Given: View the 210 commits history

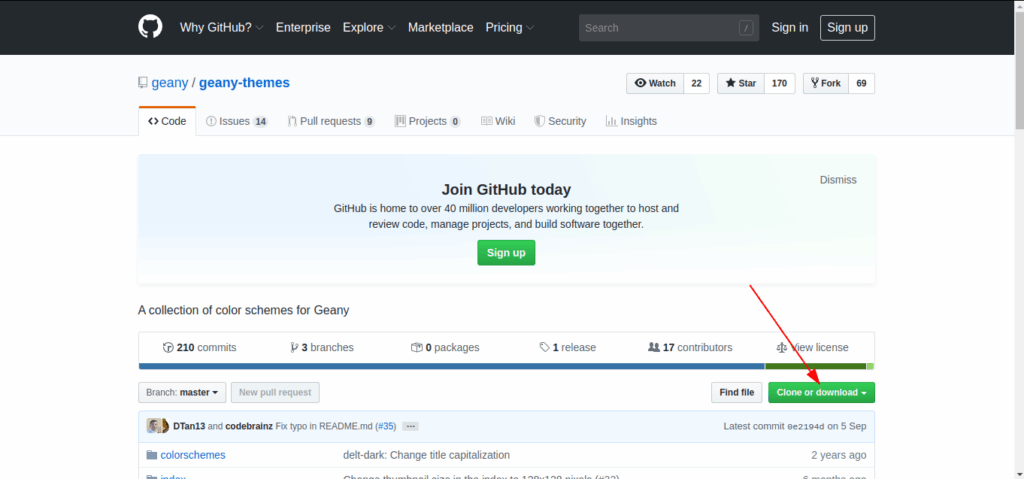Looking at the screenshot, I should 199,347.
